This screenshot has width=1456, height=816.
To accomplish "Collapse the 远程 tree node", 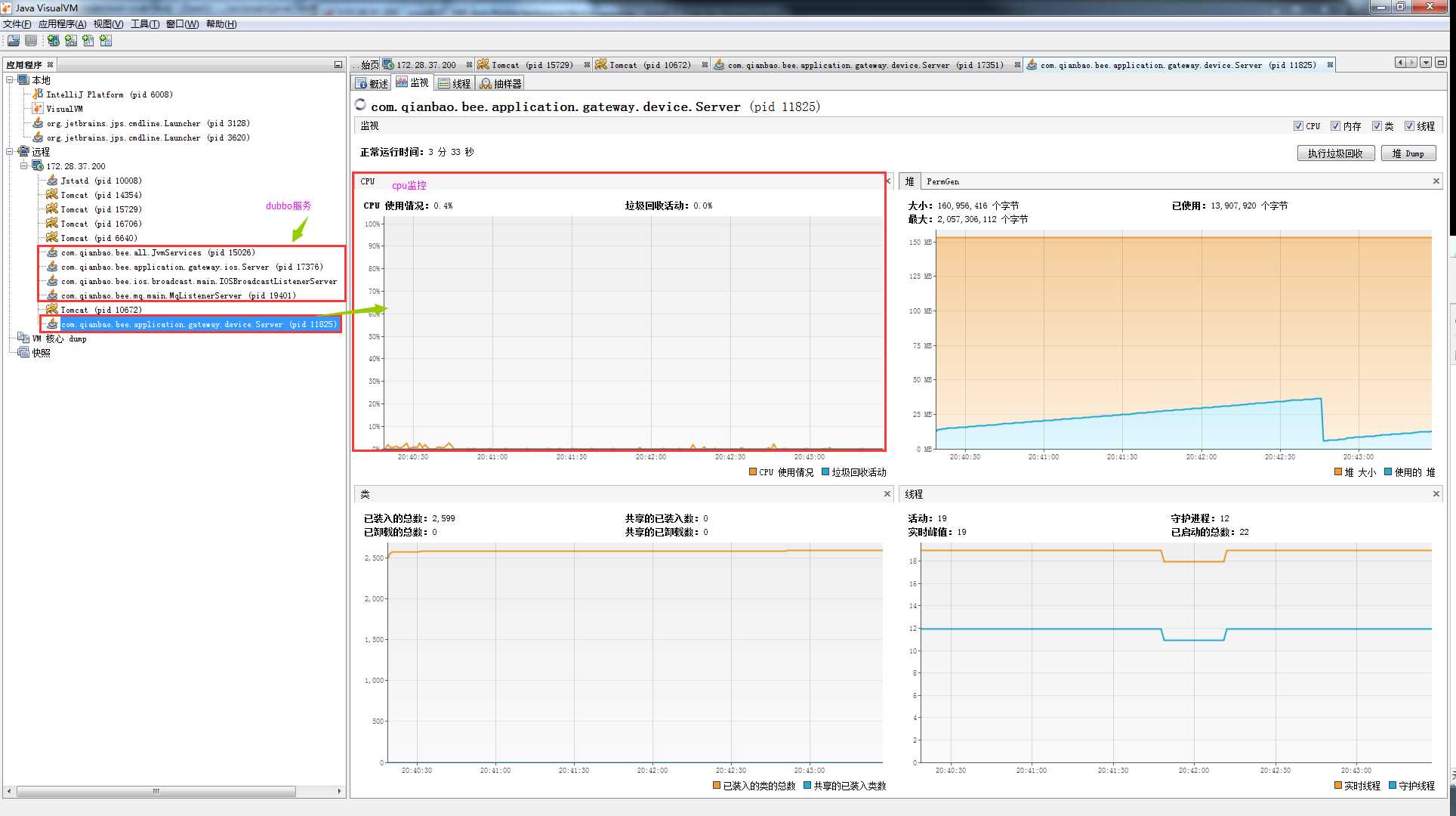I will tap(10, 151).
